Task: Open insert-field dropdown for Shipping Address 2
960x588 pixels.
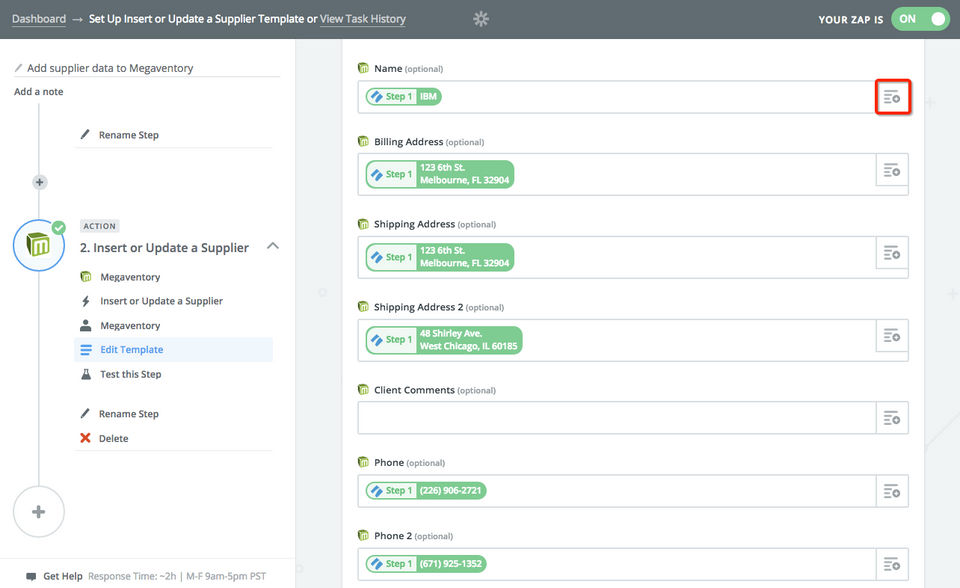Action: coord(892,336)
